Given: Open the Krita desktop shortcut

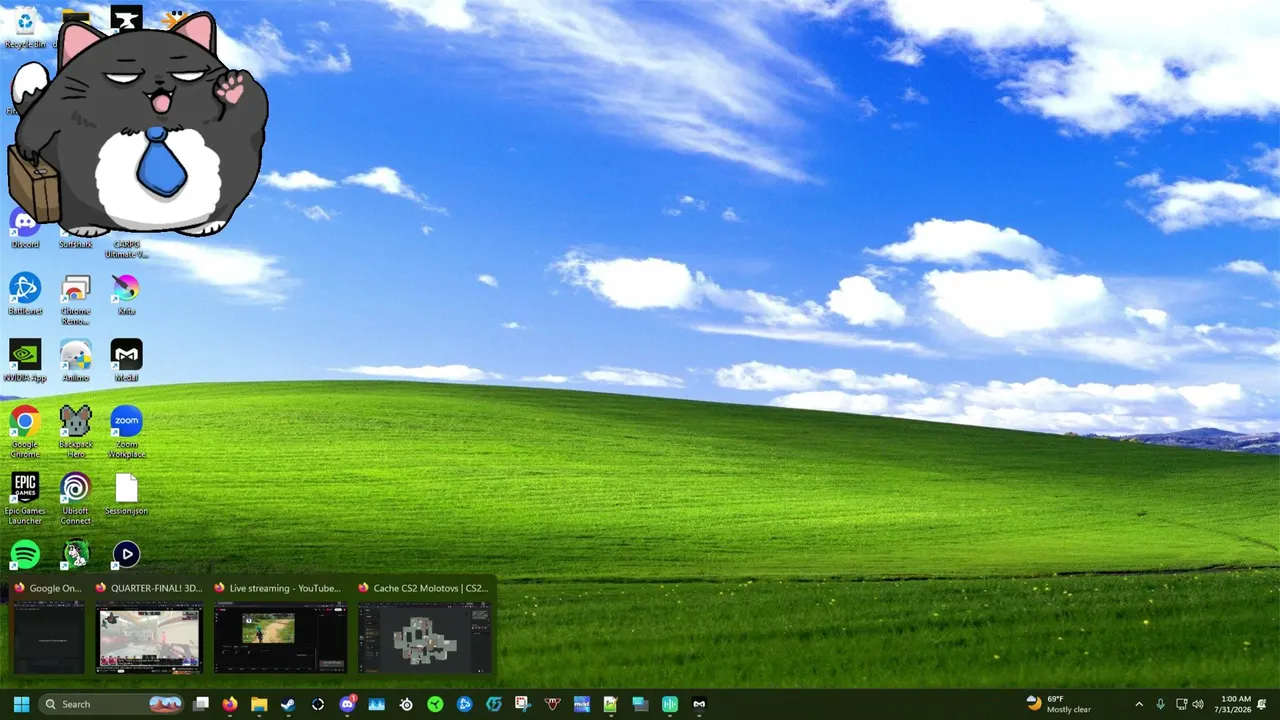Looking at the screenshot, I should pyautogui.click(x=126, y=294).
